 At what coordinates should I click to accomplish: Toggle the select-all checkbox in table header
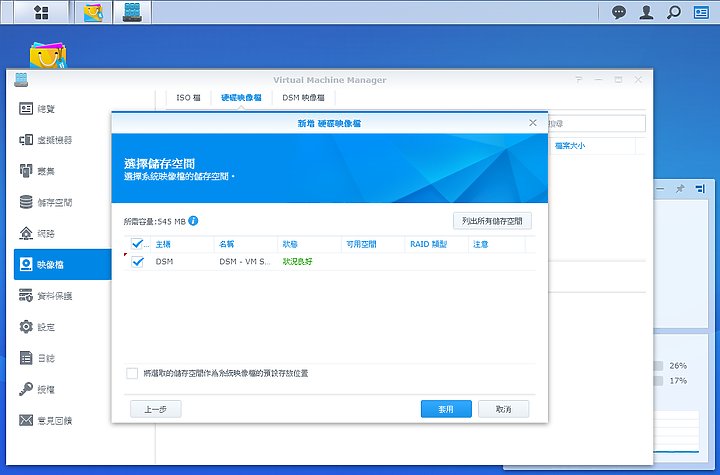point(137,244)
